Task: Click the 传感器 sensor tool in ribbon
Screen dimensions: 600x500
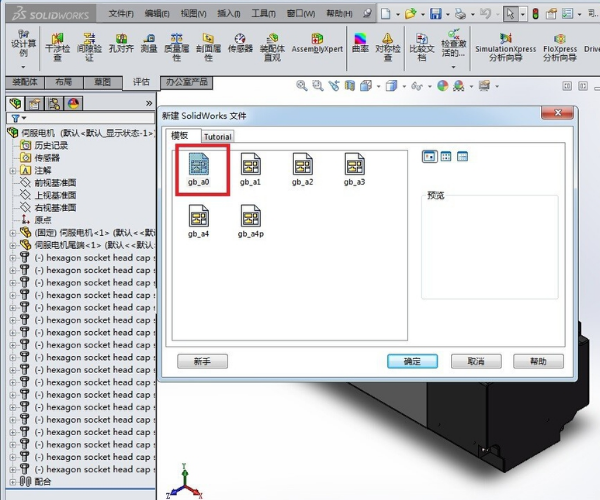Action: [240, 43]
